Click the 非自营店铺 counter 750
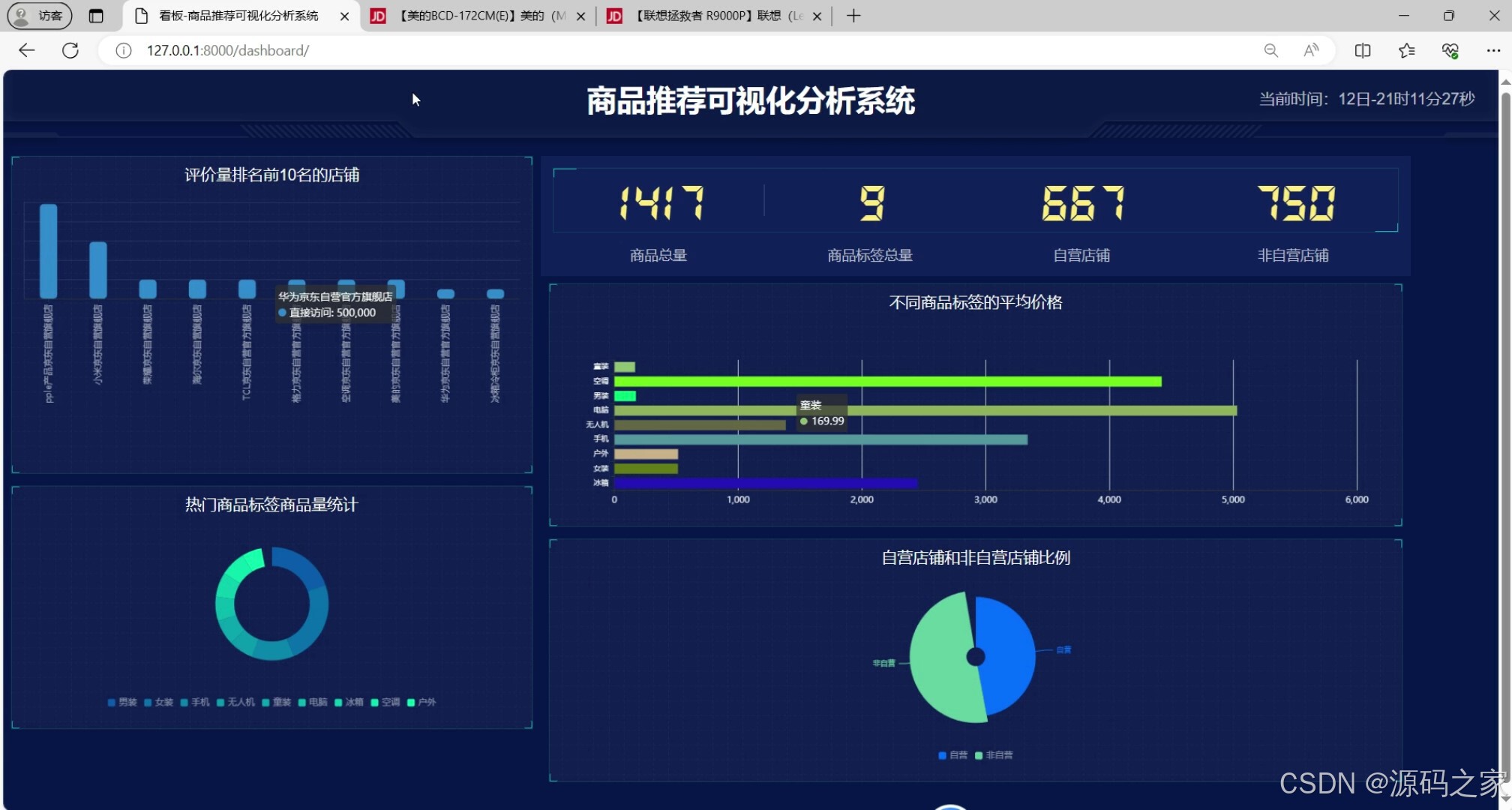The height and width of the screenshot is (810, 1512). point(1295,203)
